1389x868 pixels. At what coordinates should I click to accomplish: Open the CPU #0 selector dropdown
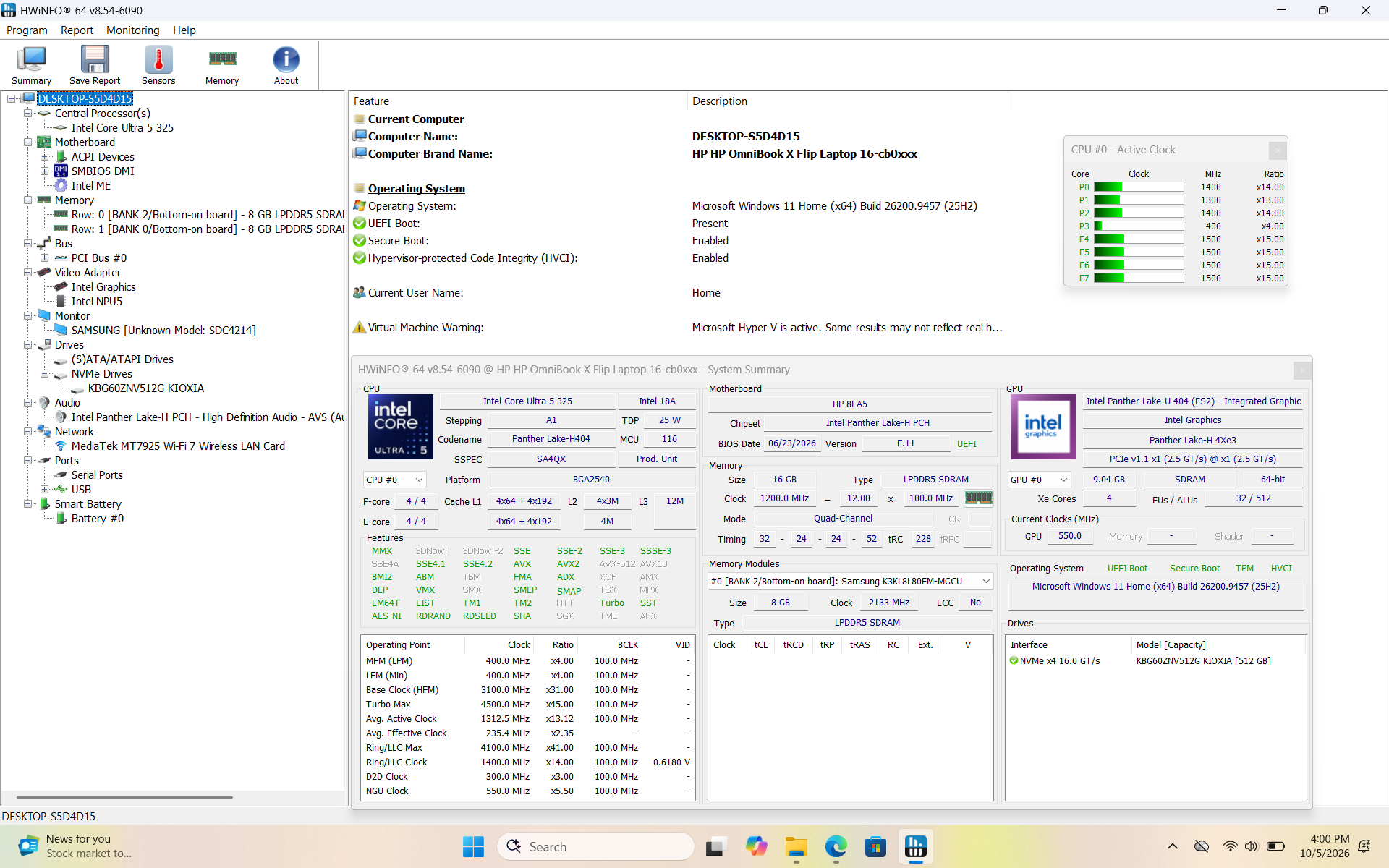(394, 480)
